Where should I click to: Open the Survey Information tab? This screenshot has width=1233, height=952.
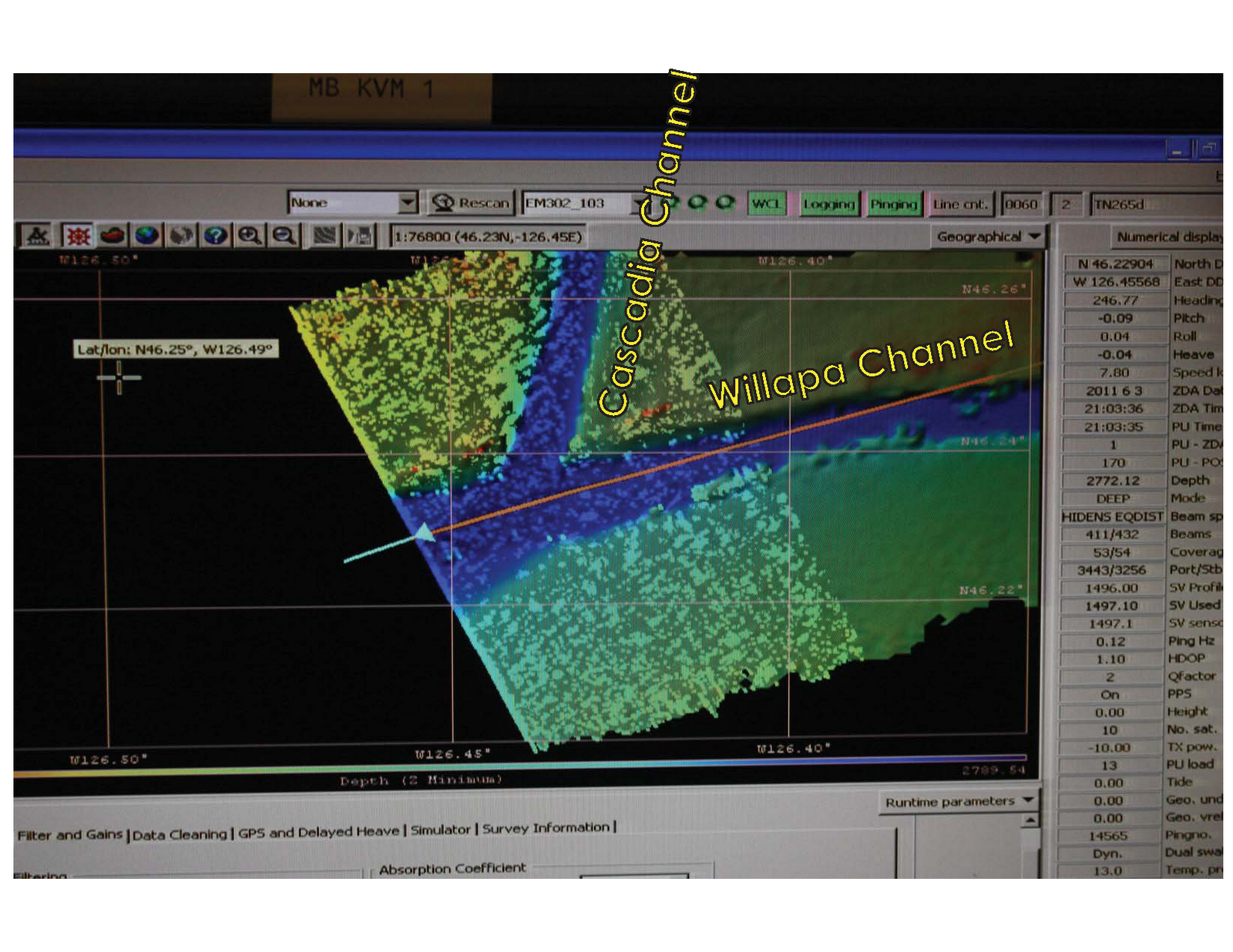click(x=546, y=828)
